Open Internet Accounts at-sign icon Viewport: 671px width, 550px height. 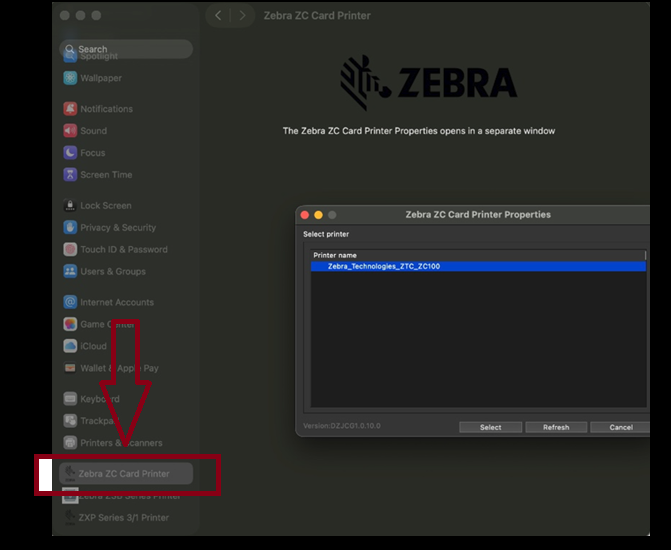70,302
